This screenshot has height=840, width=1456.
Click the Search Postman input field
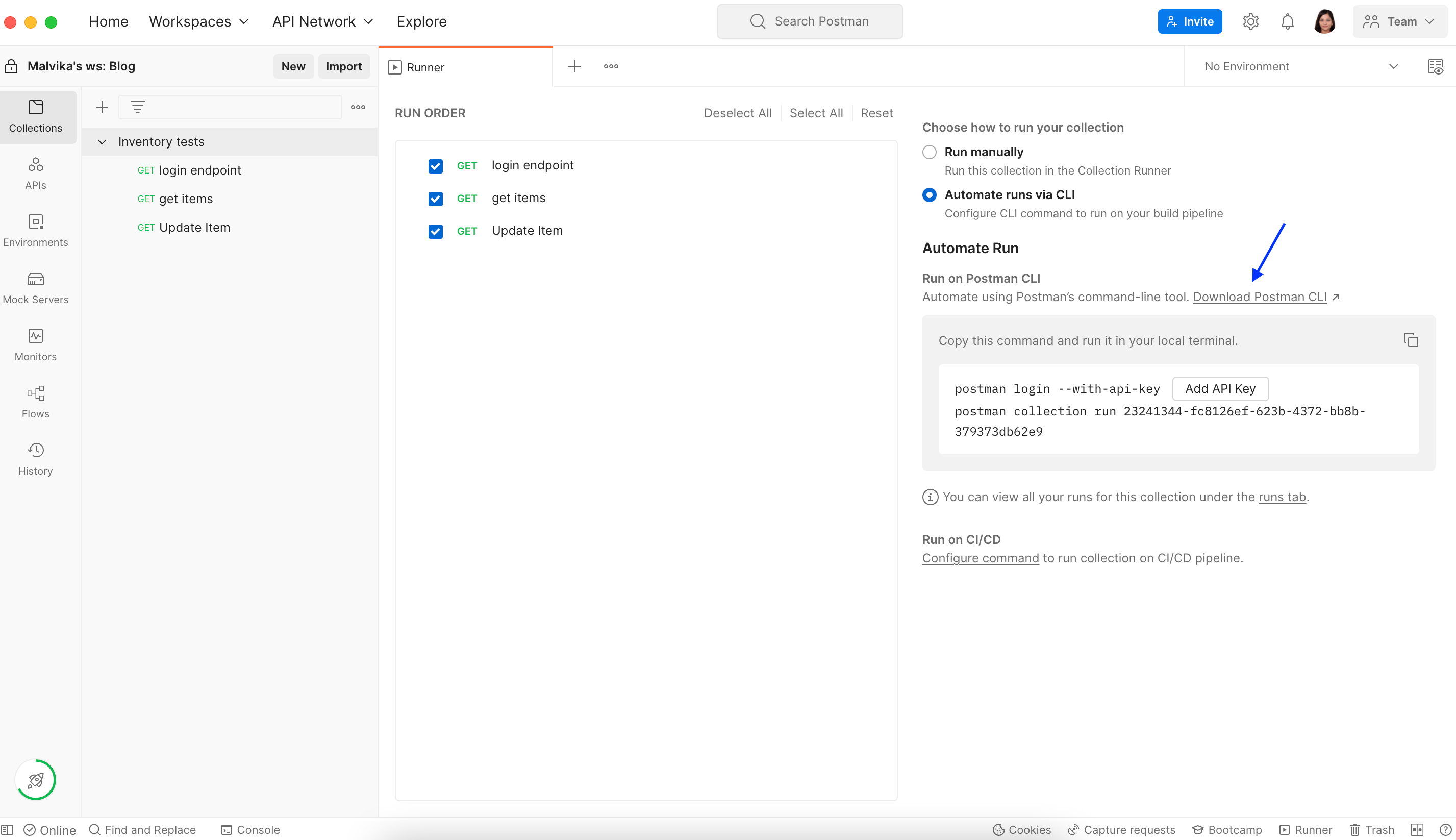pos(810,21)
